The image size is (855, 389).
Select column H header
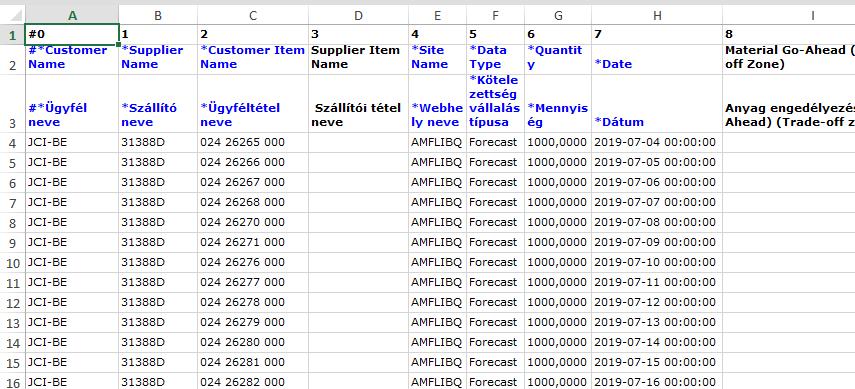pyautogui.click(x=657, y=15)
